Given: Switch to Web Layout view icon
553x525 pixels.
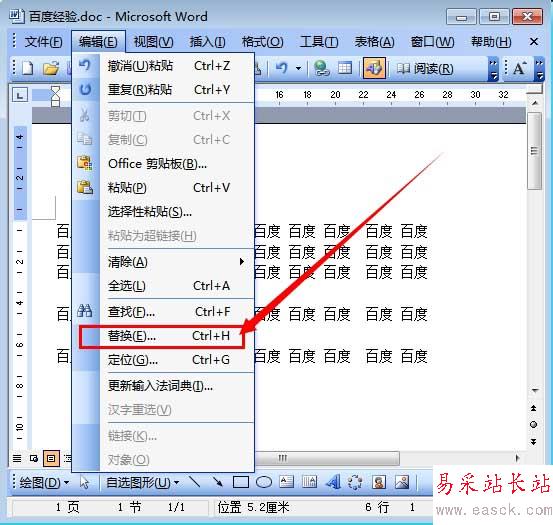Looking at the screenshot, I should point(34,458).
